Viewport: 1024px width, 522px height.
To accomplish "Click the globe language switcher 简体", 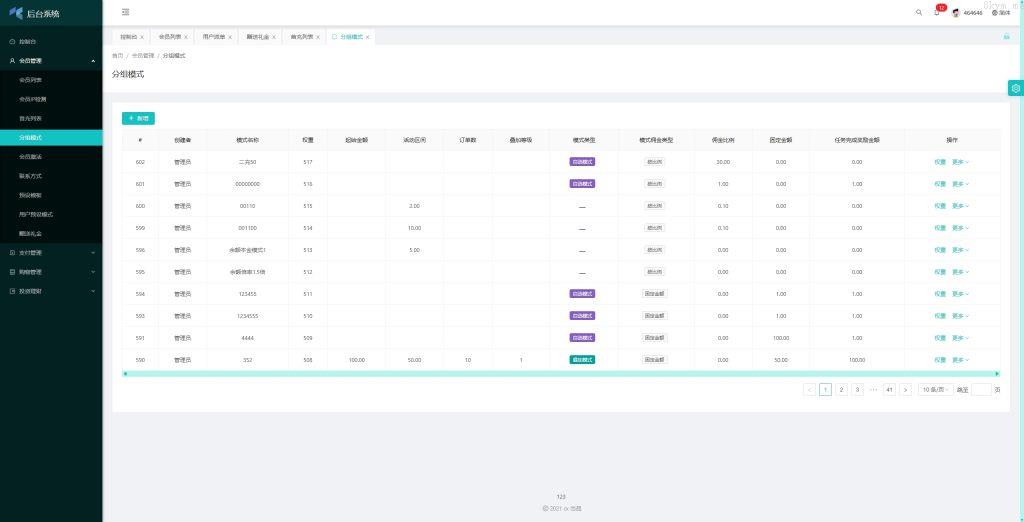I will (x=1000, y=13).
